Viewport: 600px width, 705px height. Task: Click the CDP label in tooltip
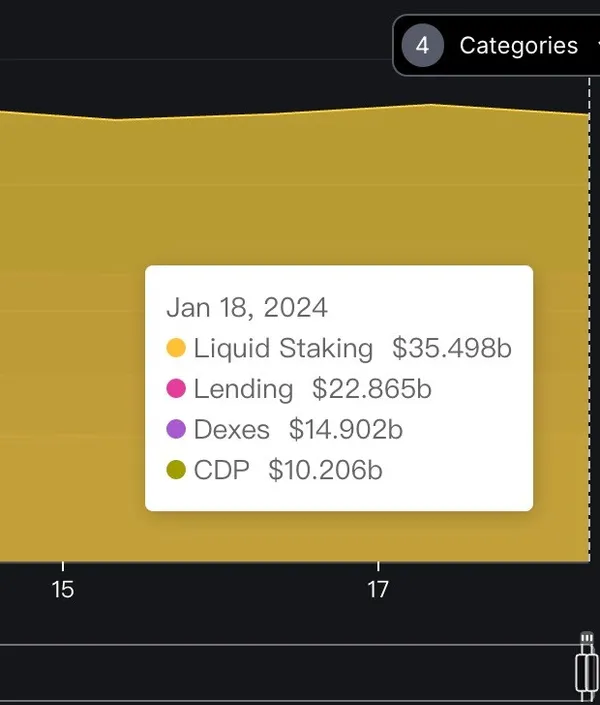pos(221,471)
